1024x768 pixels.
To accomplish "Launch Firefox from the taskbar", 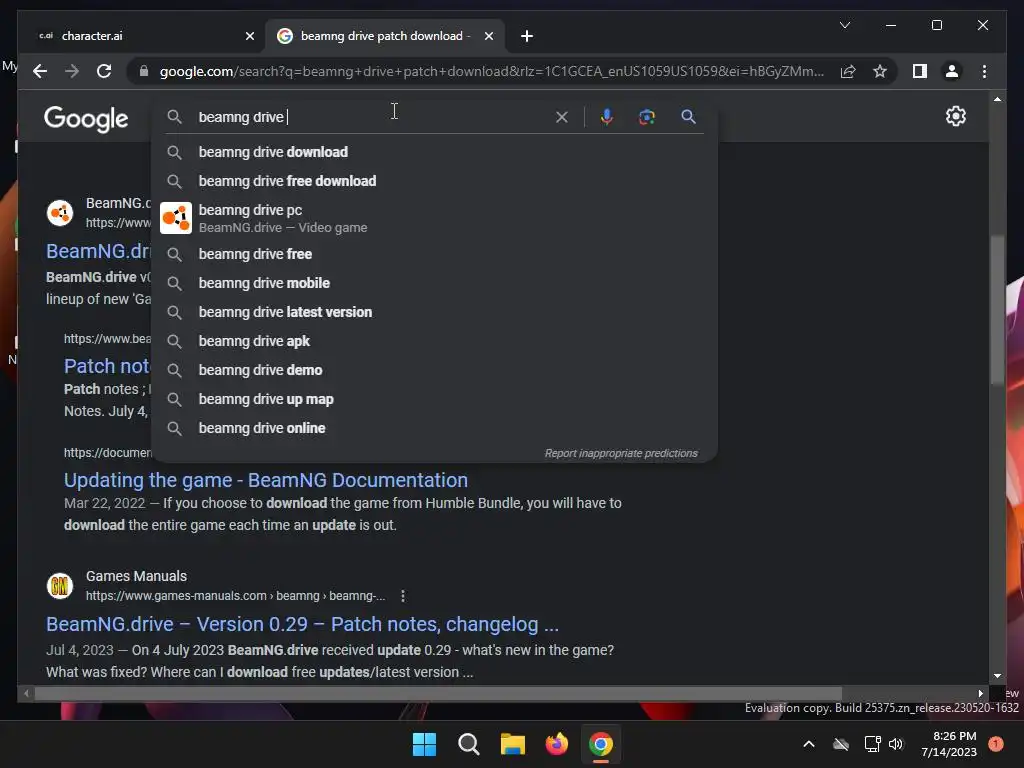I will [x=556, y=744].
